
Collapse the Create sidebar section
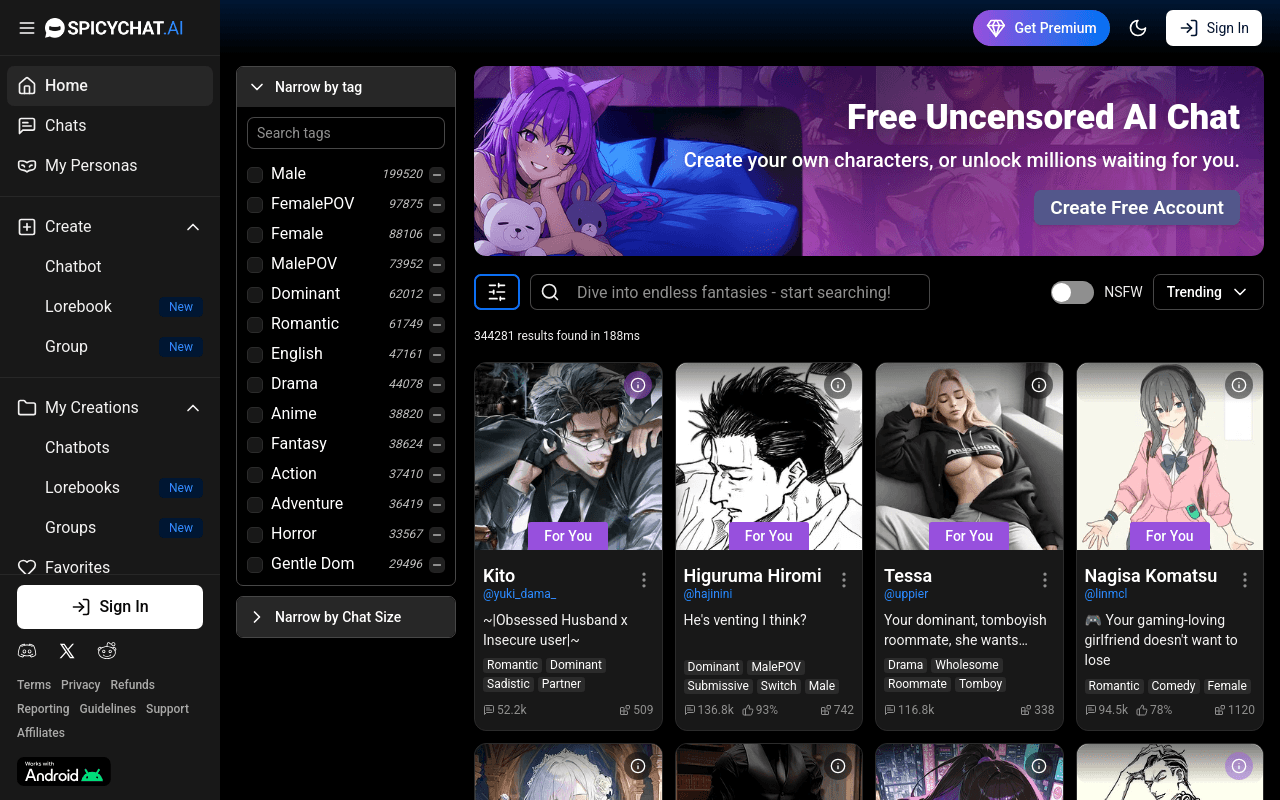(193, 227)
